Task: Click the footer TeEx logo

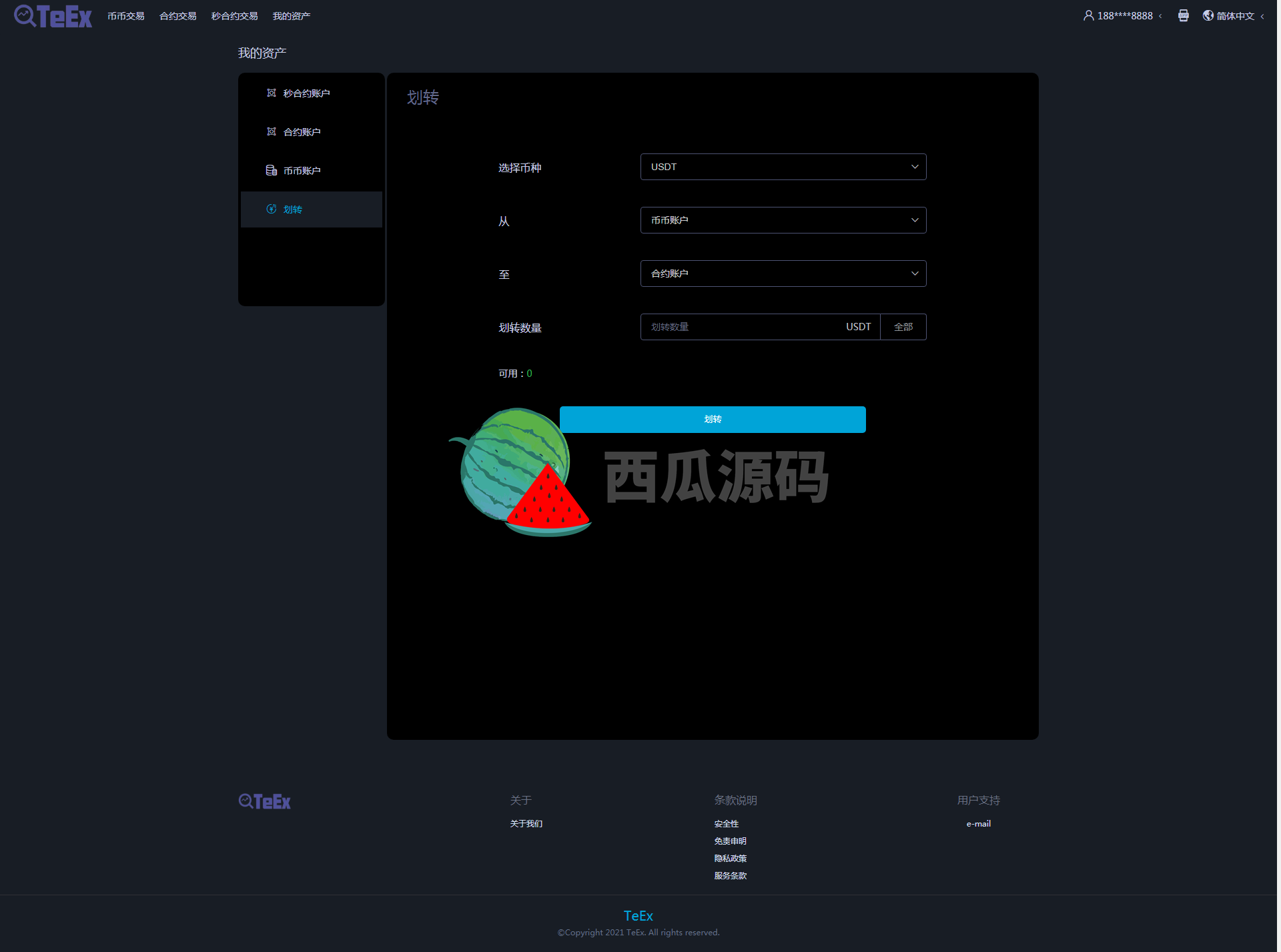Action: (x=265, y=801)
